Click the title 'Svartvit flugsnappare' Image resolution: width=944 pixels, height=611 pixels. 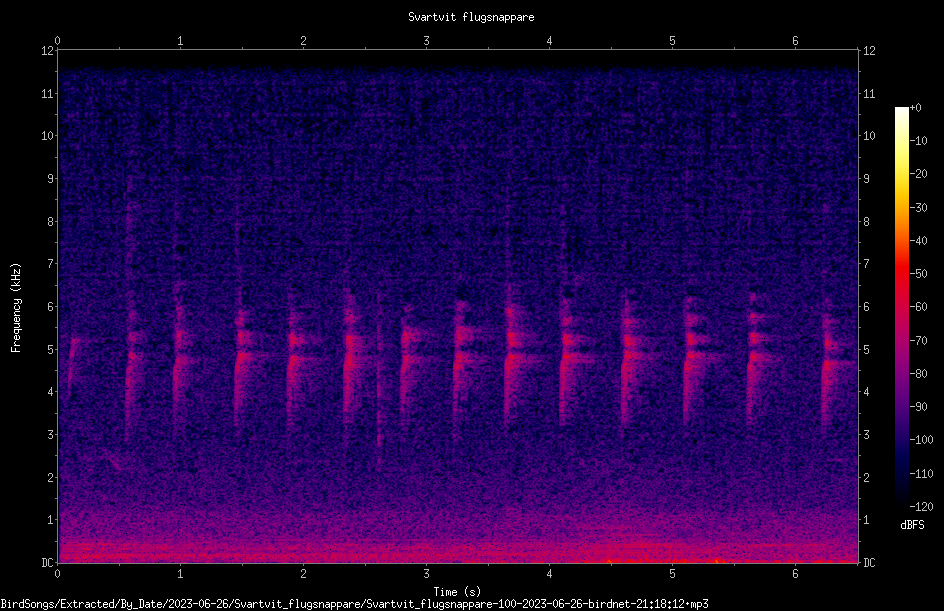(x=471, y=17)
